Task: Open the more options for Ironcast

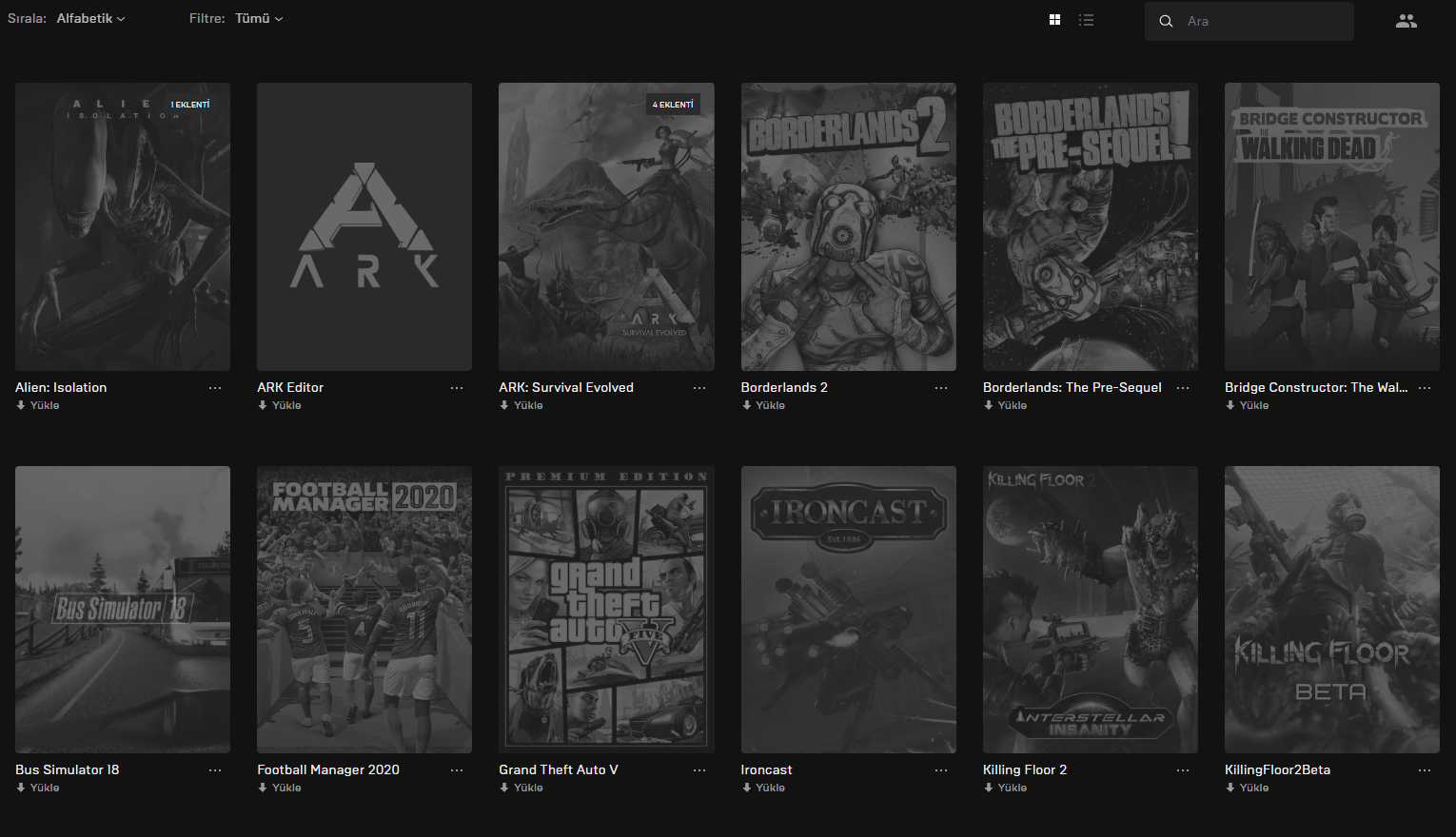Action: coord(941,770)
